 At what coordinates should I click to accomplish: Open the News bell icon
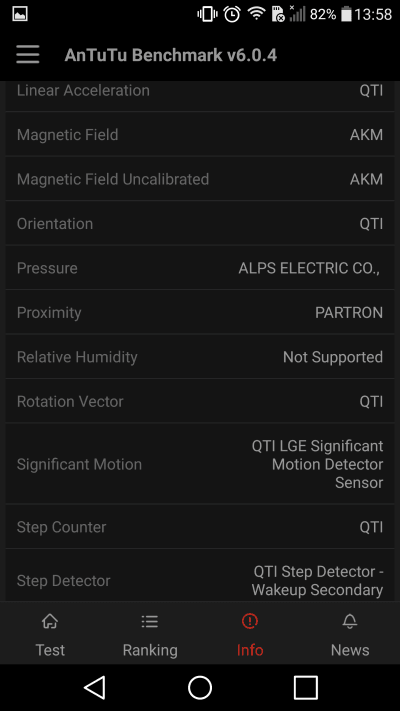point(350,621)
